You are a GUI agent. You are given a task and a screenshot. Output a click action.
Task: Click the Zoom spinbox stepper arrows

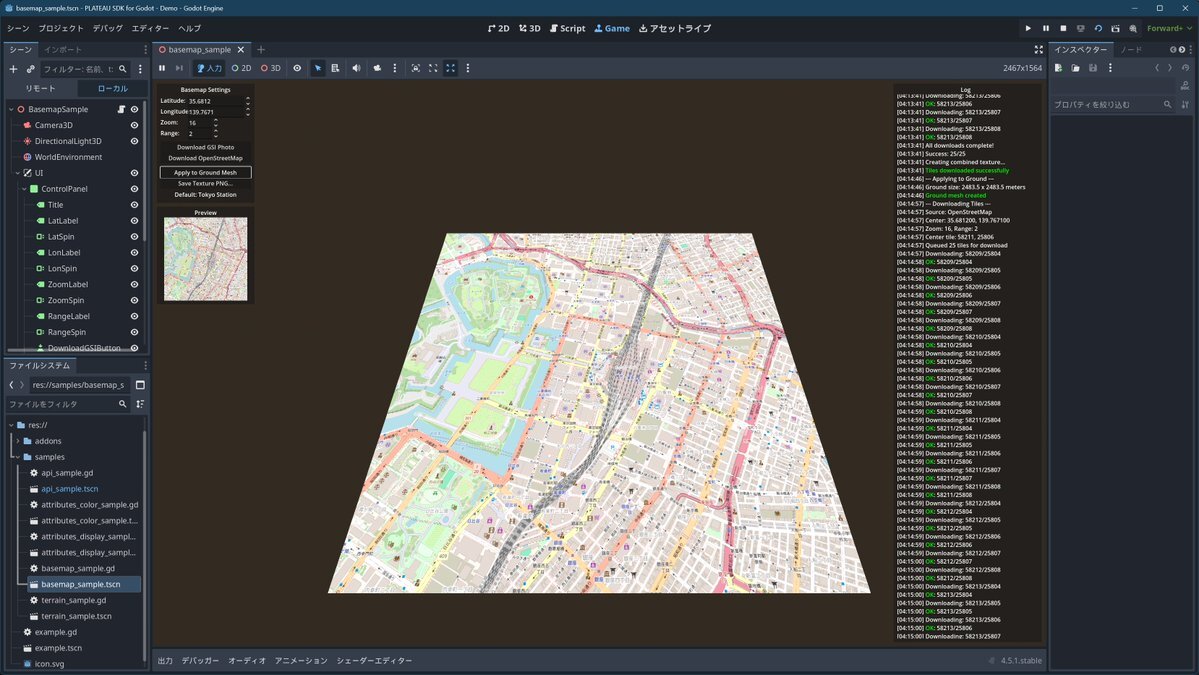click(x=215, y=122)
